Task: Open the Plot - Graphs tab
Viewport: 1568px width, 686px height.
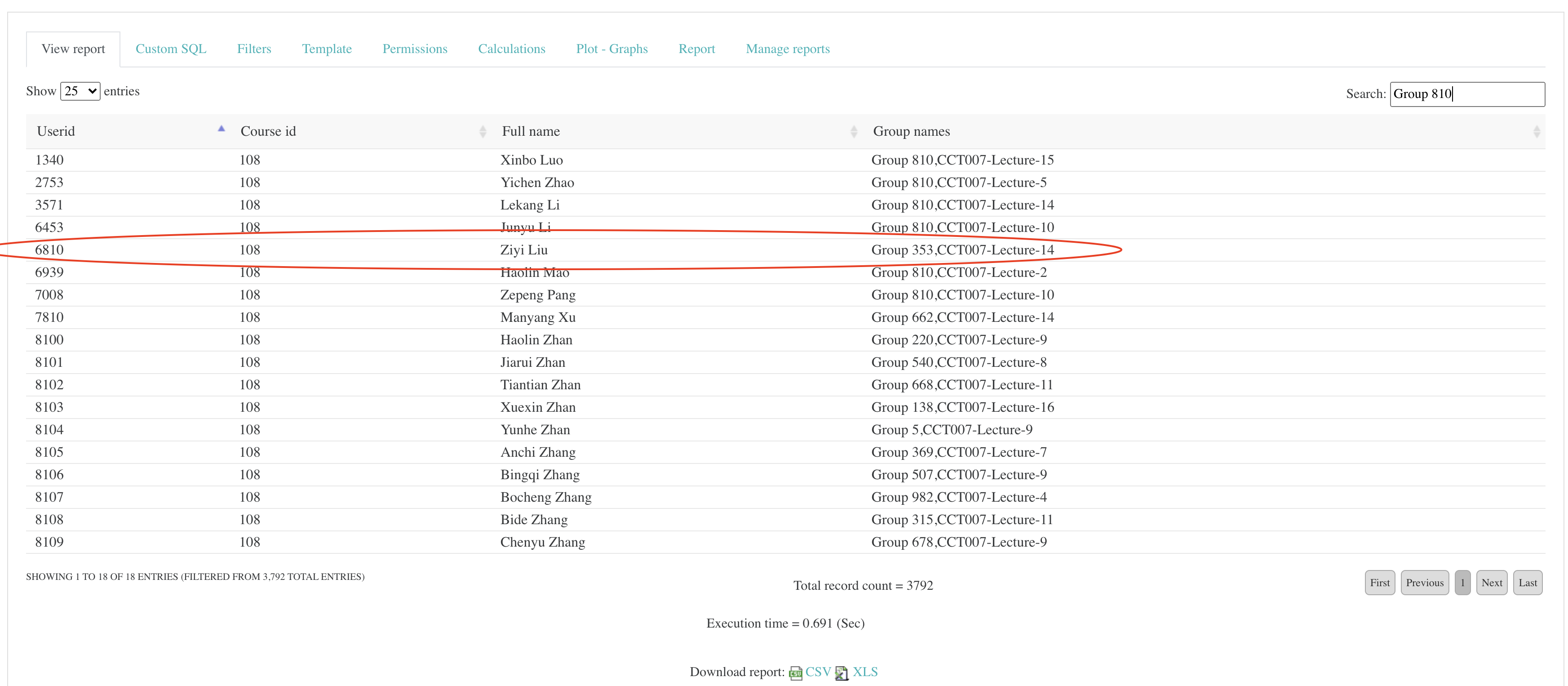Action: pyautogui.click(x=612, y=49)
